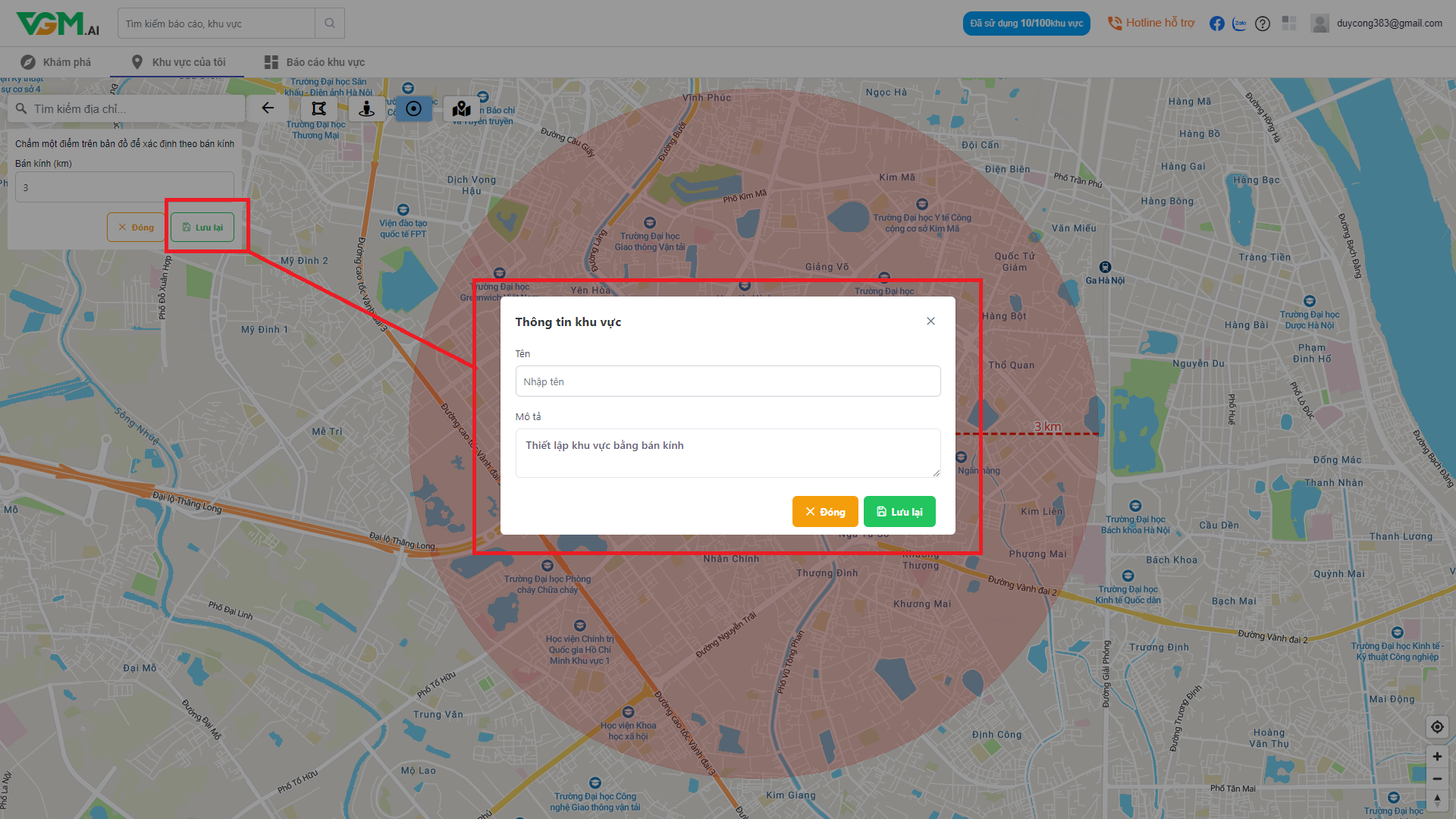
Task: Switch to the Khám phá tab
Action: [56, 62]
